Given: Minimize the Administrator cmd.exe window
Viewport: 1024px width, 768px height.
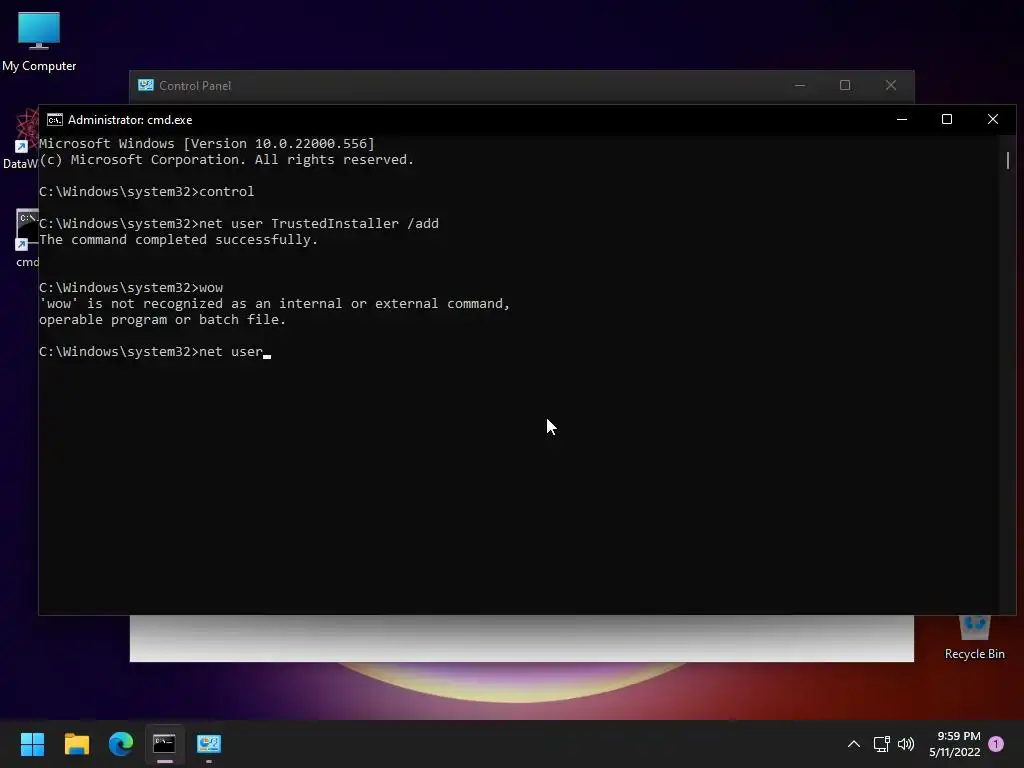Looking at the screenshot, I should click(902, 120).
